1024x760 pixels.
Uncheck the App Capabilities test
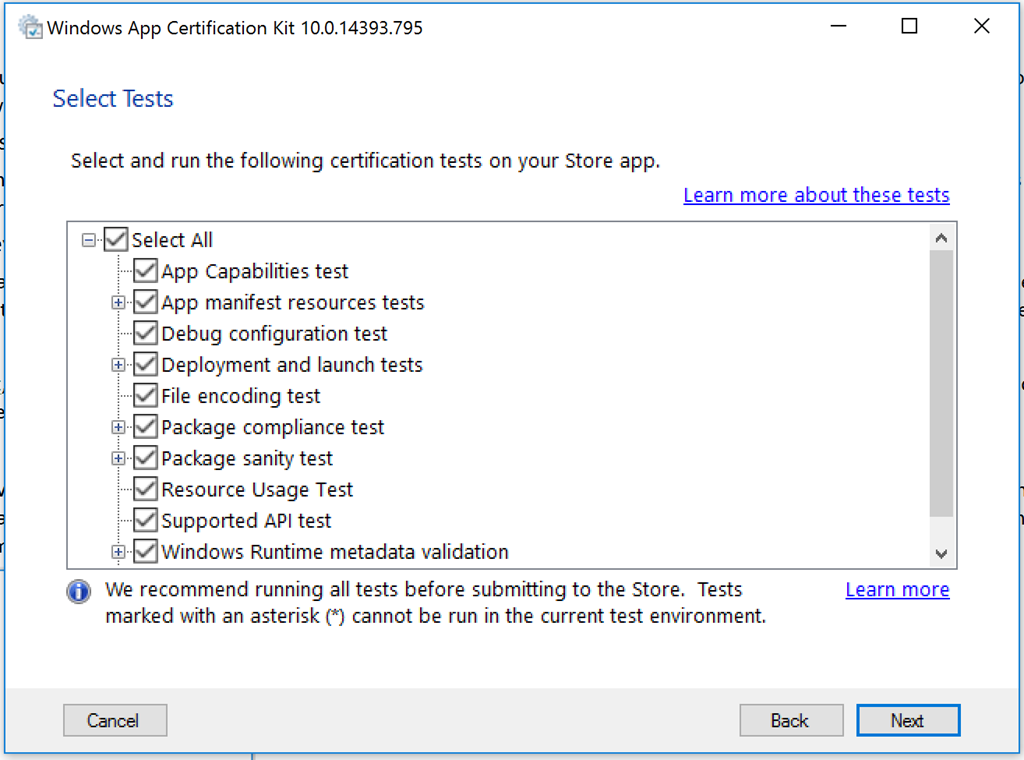click(x=145, y=270)
